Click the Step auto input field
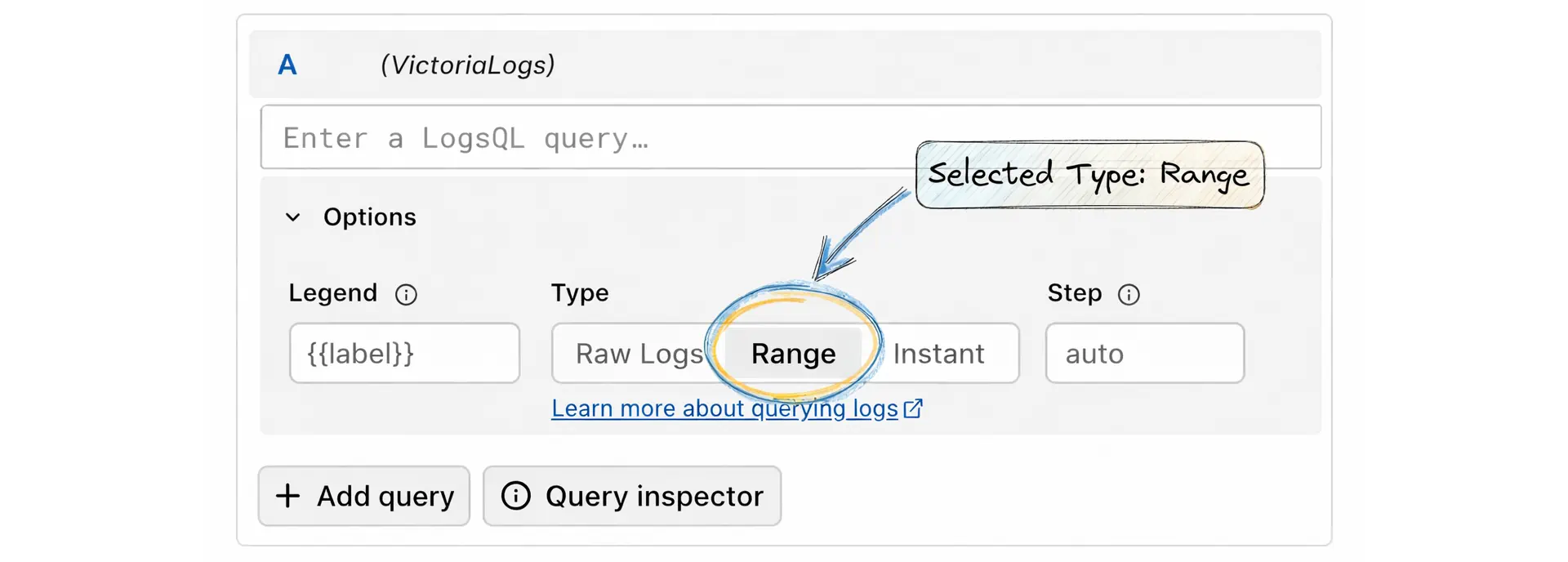The height and width of the screenshot is (562, 1568). tap(1143, 353)
